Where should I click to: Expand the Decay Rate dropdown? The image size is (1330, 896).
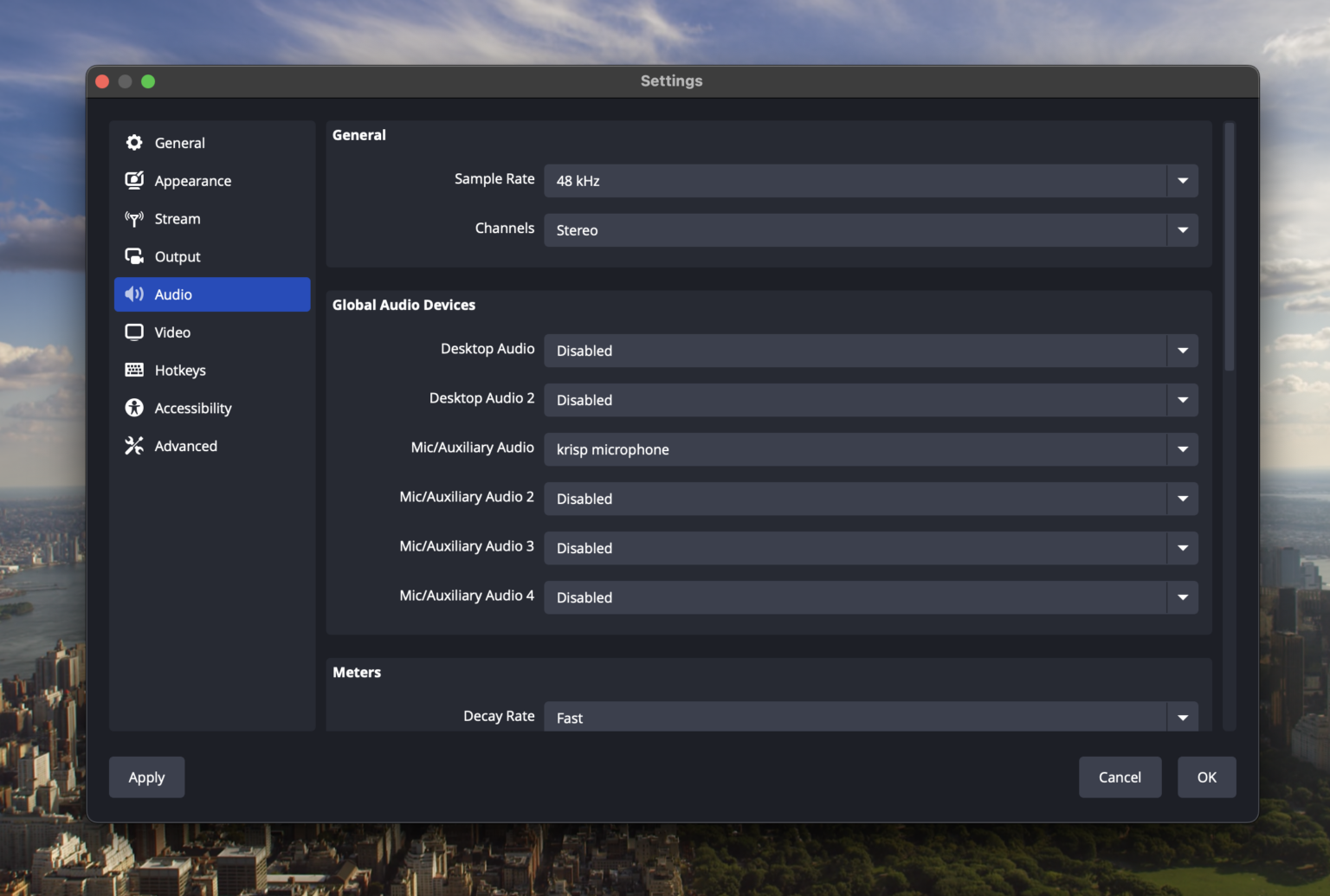(x=870, y=718)
